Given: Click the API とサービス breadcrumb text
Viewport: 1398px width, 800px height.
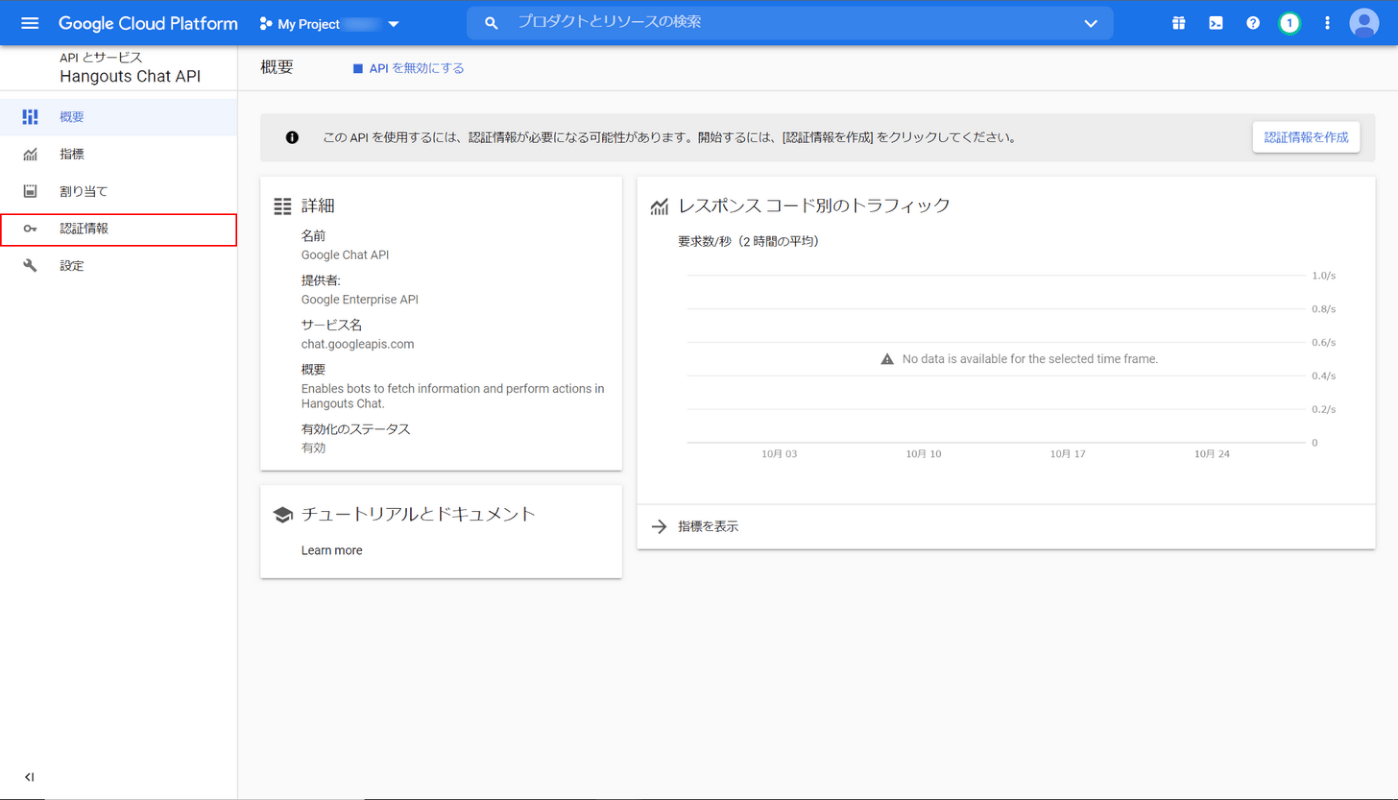Looking at the screenshot, I should pos(101,57).
